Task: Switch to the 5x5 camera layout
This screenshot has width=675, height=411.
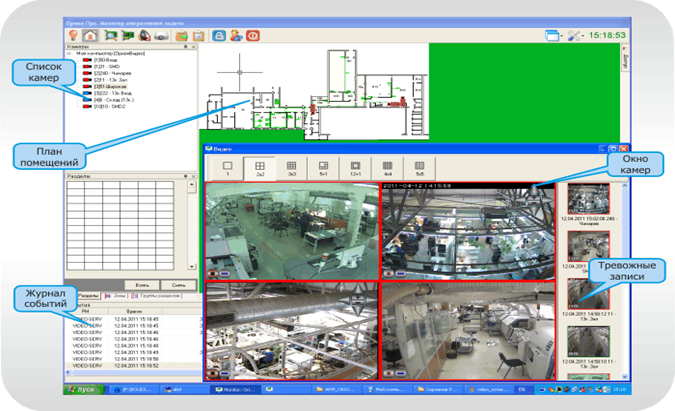Action: tap(420, 168)
